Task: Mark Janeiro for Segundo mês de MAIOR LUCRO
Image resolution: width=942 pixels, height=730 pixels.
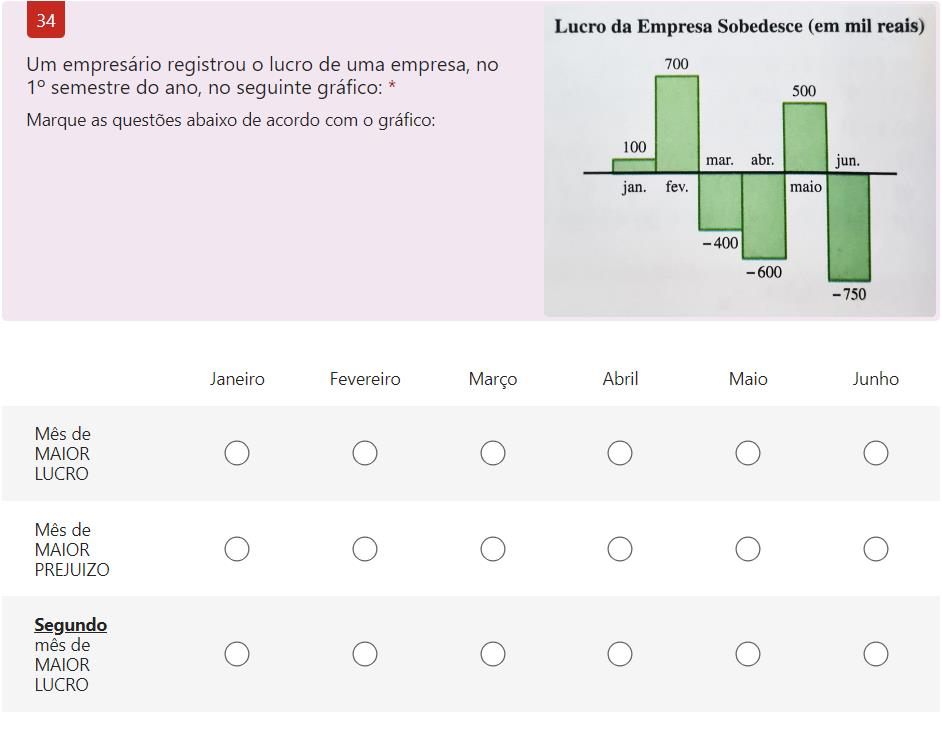Action: [237, 654]
